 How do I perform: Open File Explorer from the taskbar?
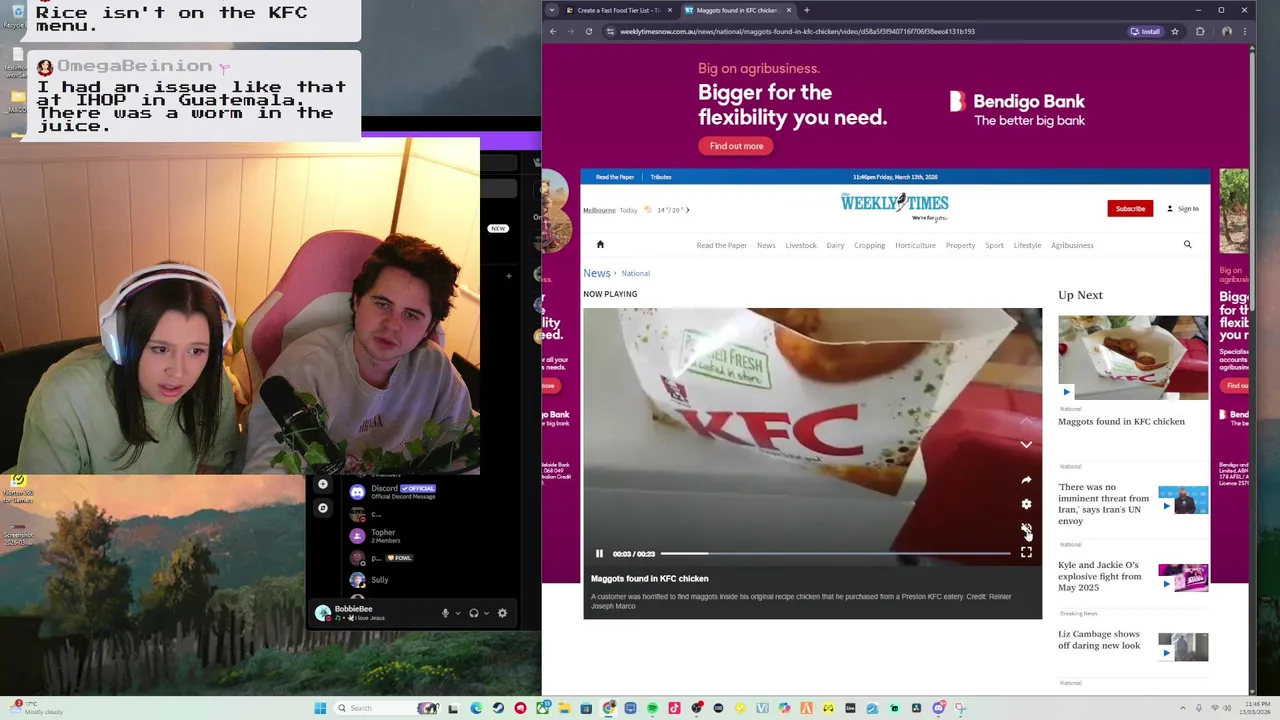pyautogui.click(x=564, y=708)
